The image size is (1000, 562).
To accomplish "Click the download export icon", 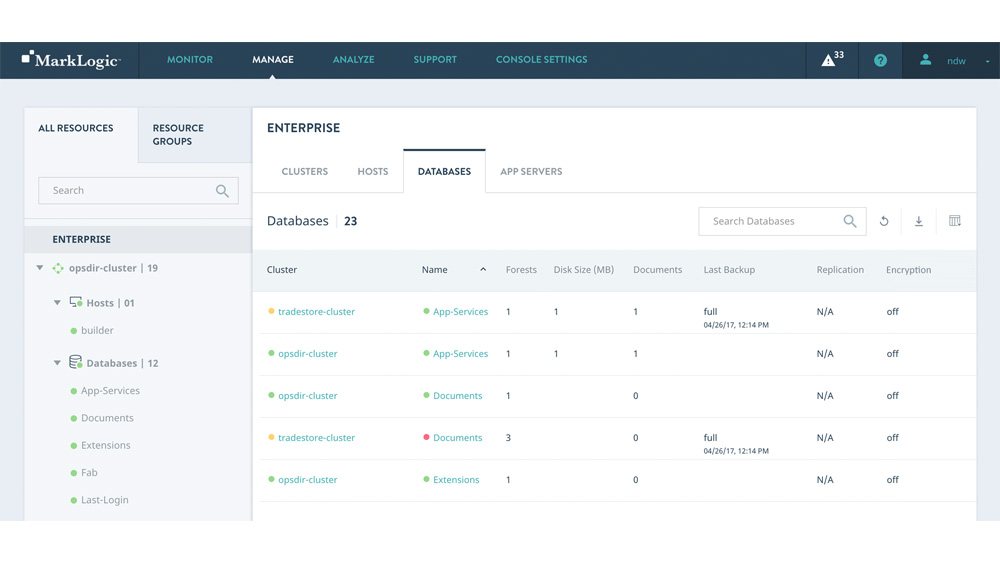I will pos(918,222).
